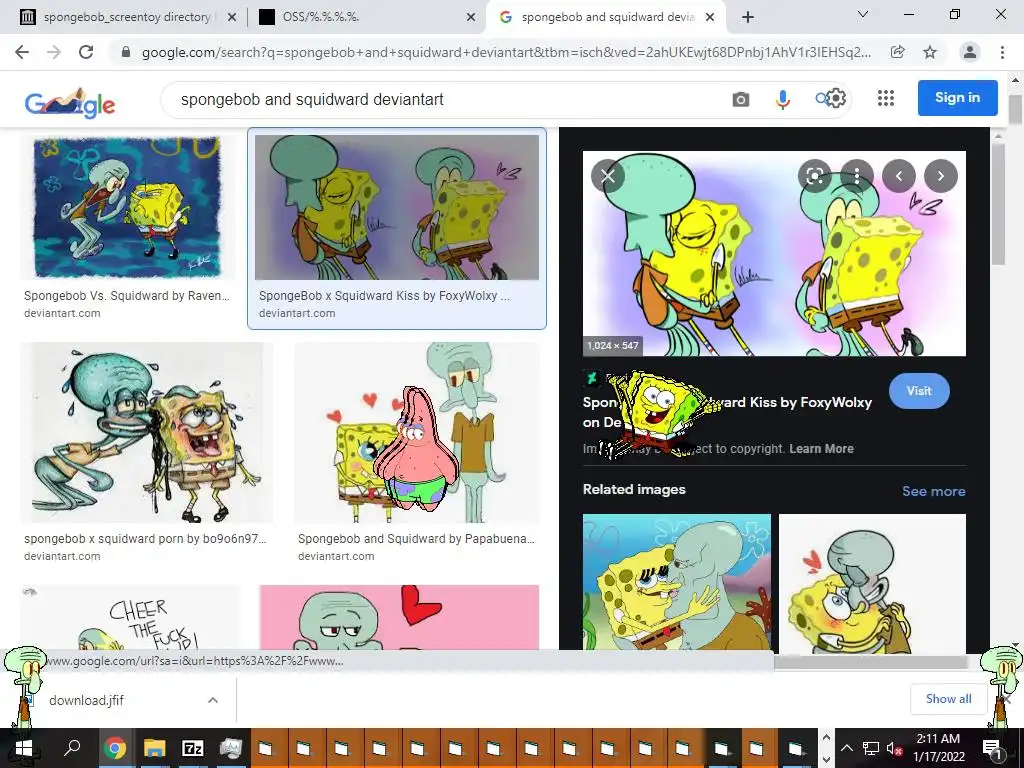This screenshot has height=768, width=1024.
Task: Sign in to Google account
Action: coord(957,98)
